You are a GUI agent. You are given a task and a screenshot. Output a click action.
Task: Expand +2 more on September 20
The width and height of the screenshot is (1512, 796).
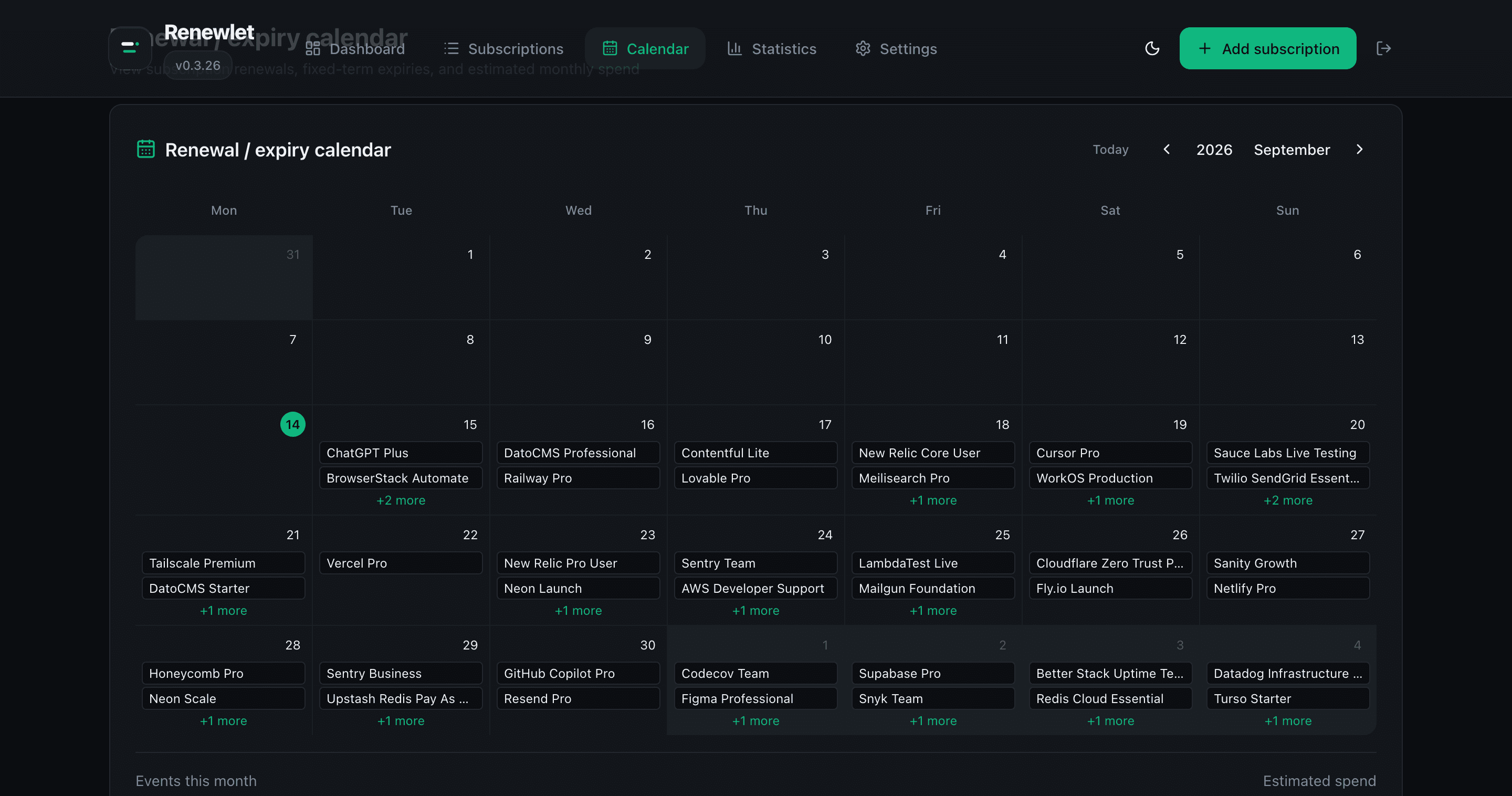[x=1288, y=500]
